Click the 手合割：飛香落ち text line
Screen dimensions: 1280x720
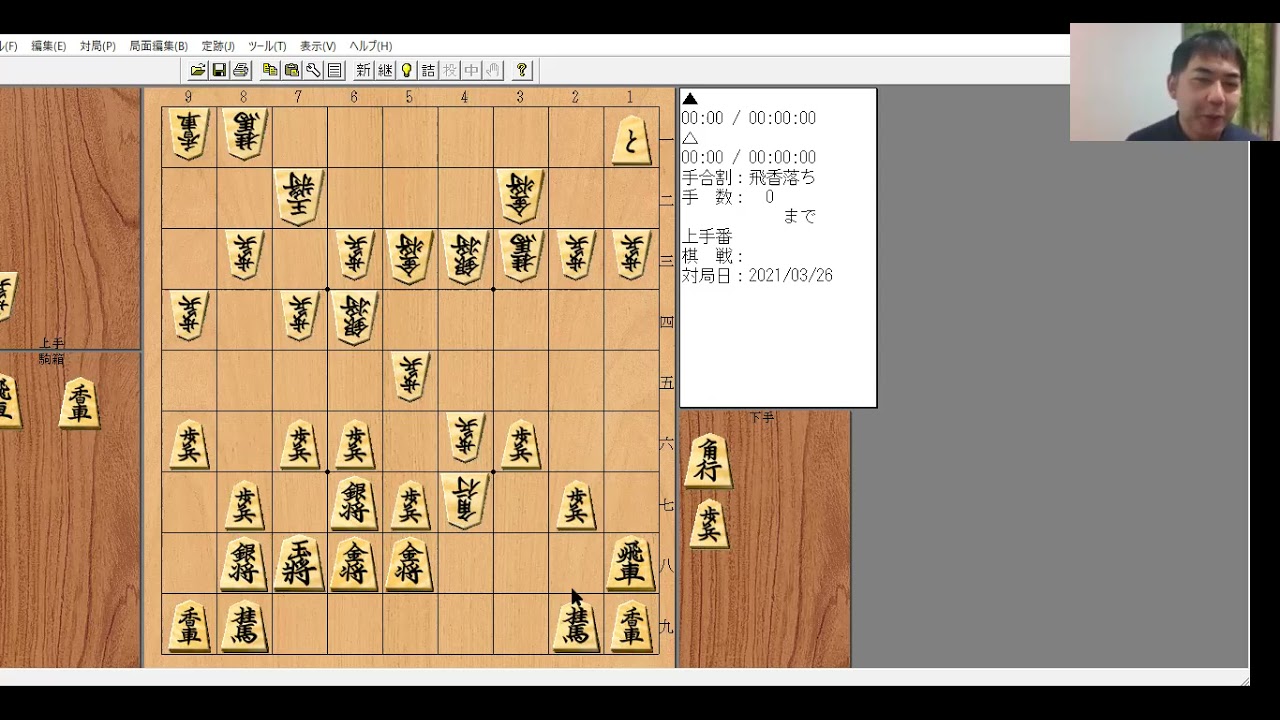(748, 177)
